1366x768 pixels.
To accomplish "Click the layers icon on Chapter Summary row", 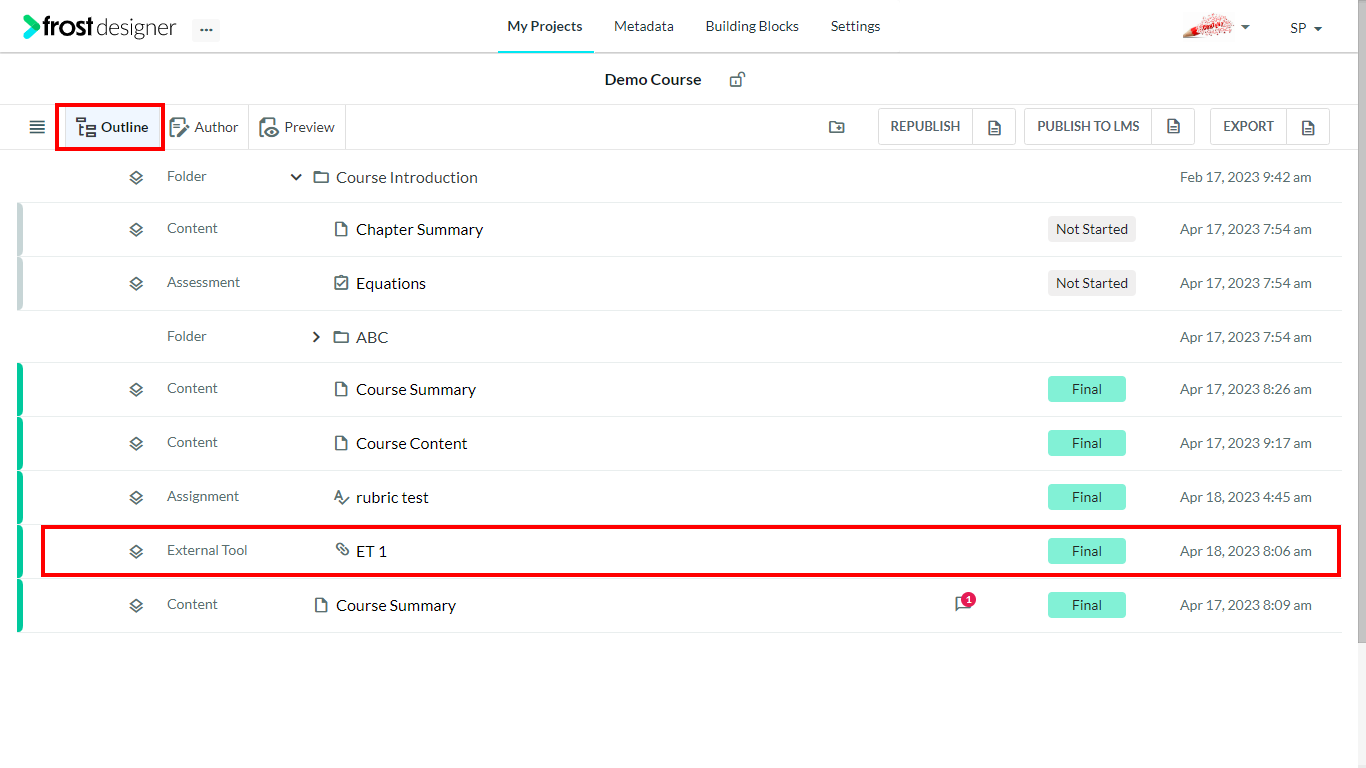I will 136,229.
